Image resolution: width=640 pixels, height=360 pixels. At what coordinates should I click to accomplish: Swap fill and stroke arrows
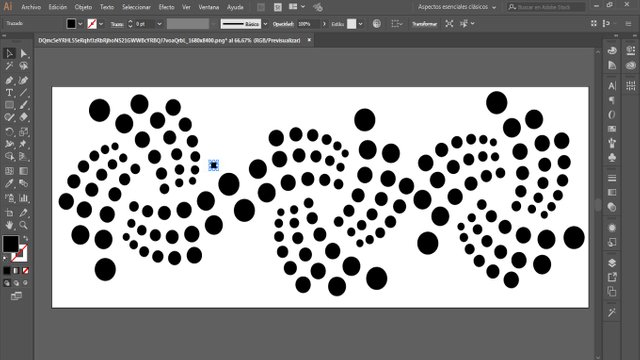click(x=25, y=238)
